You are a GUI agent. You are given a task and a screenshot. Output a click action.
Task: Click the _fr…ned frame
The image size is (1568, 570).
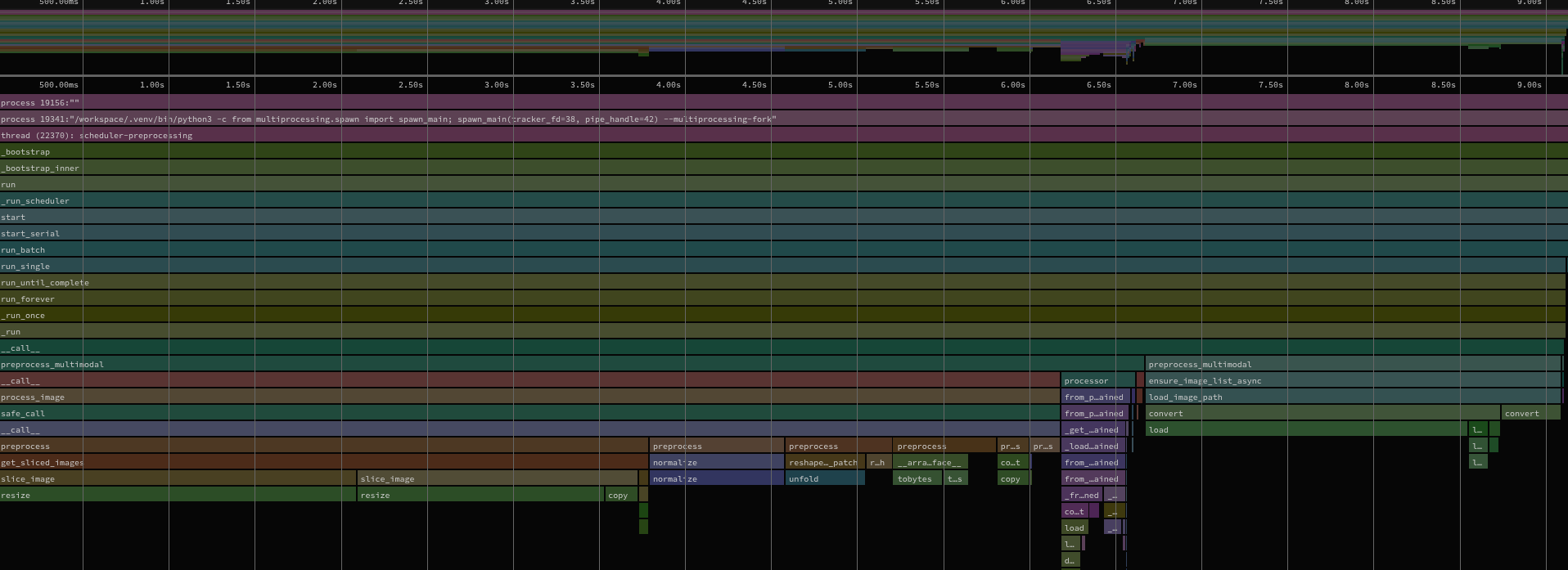point(1082,495)
